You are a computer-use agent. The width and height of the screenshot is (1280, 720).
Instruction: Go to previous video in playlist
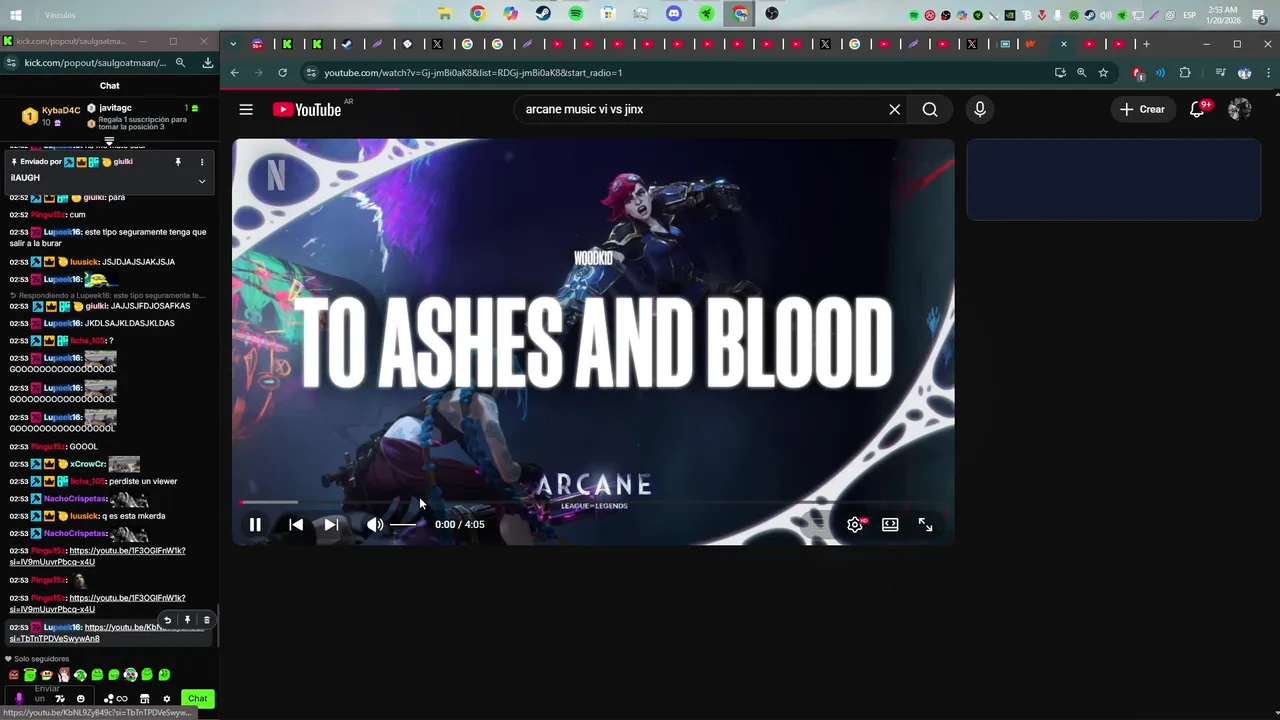click(x=296, y=524)
